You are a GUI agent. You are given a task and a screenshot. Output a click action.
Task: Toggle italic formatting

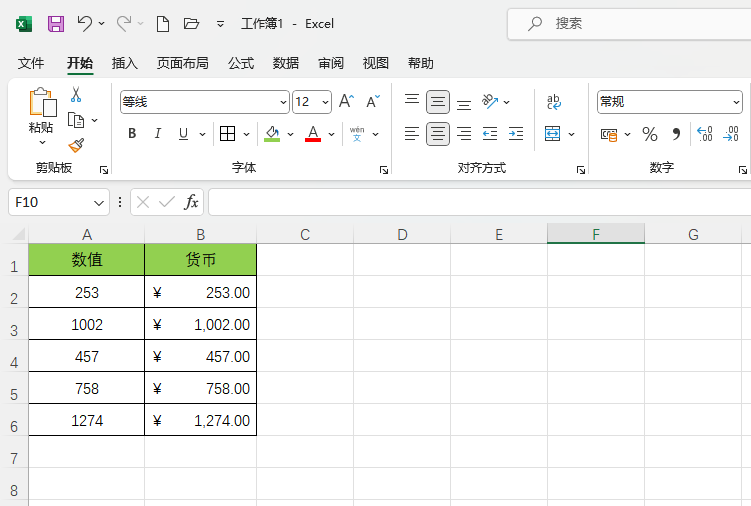pos(158,134)
